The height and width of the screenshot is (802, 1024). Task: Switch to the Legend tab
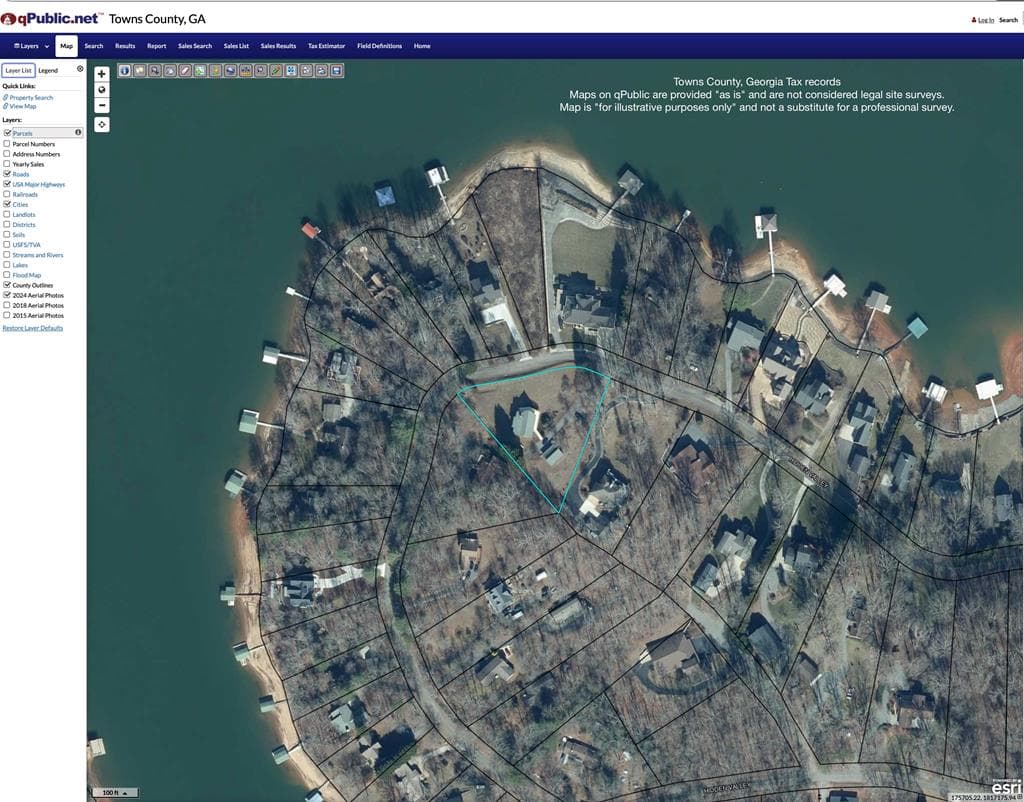(x=48, y=71)
